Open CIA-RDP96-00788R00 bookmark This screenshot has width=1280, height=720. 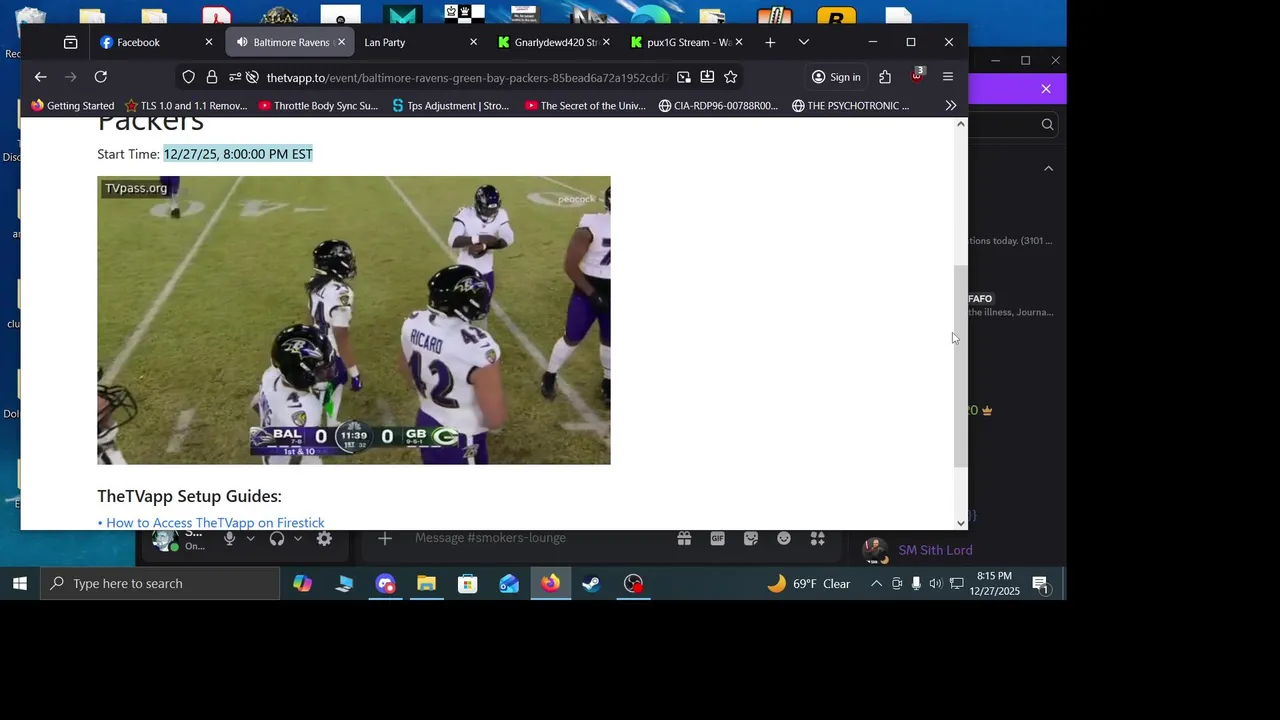(718, 105)
